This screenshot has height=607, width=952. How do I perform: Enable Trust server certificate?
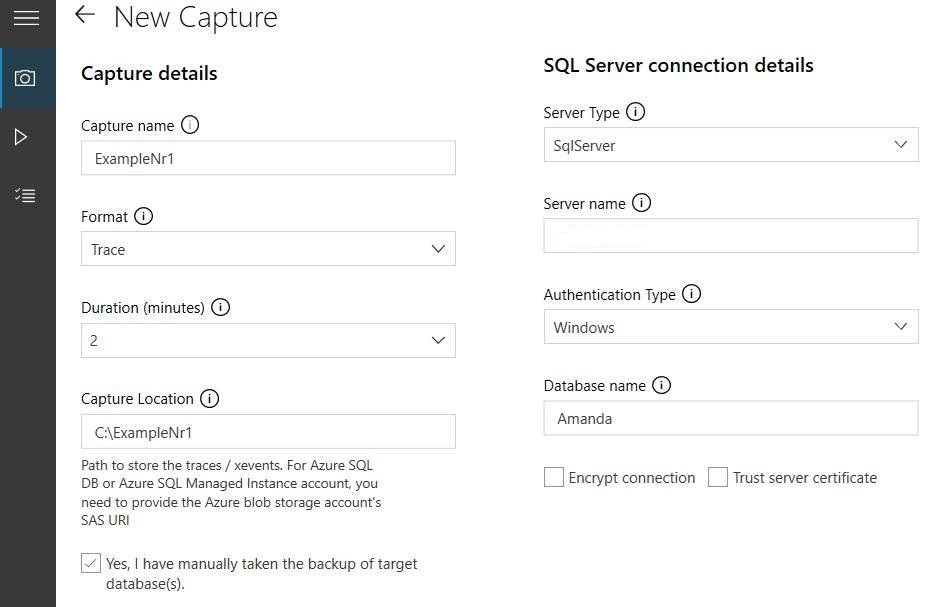tap(717, 477)
